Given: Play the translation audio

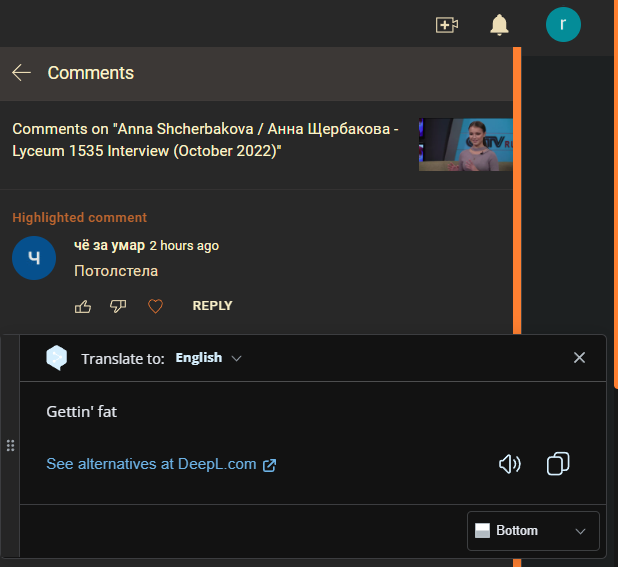Looking at the screenshot, I should coord(510,464).
